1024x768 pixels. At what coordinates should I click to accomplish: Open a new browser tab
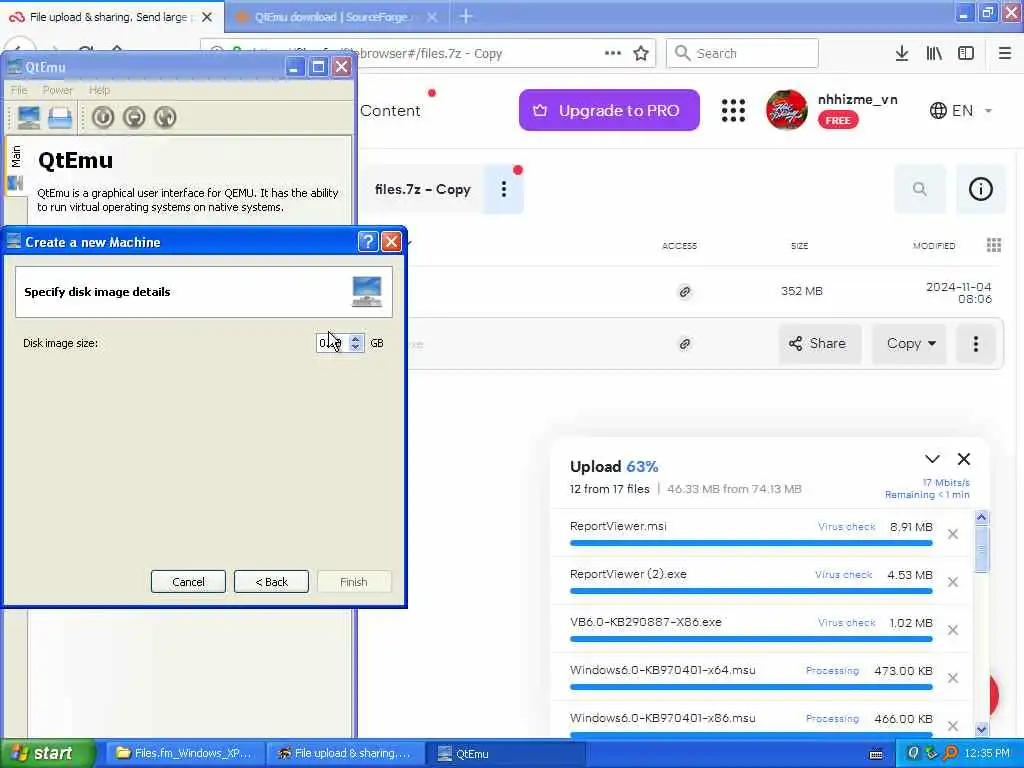[466, 16]
